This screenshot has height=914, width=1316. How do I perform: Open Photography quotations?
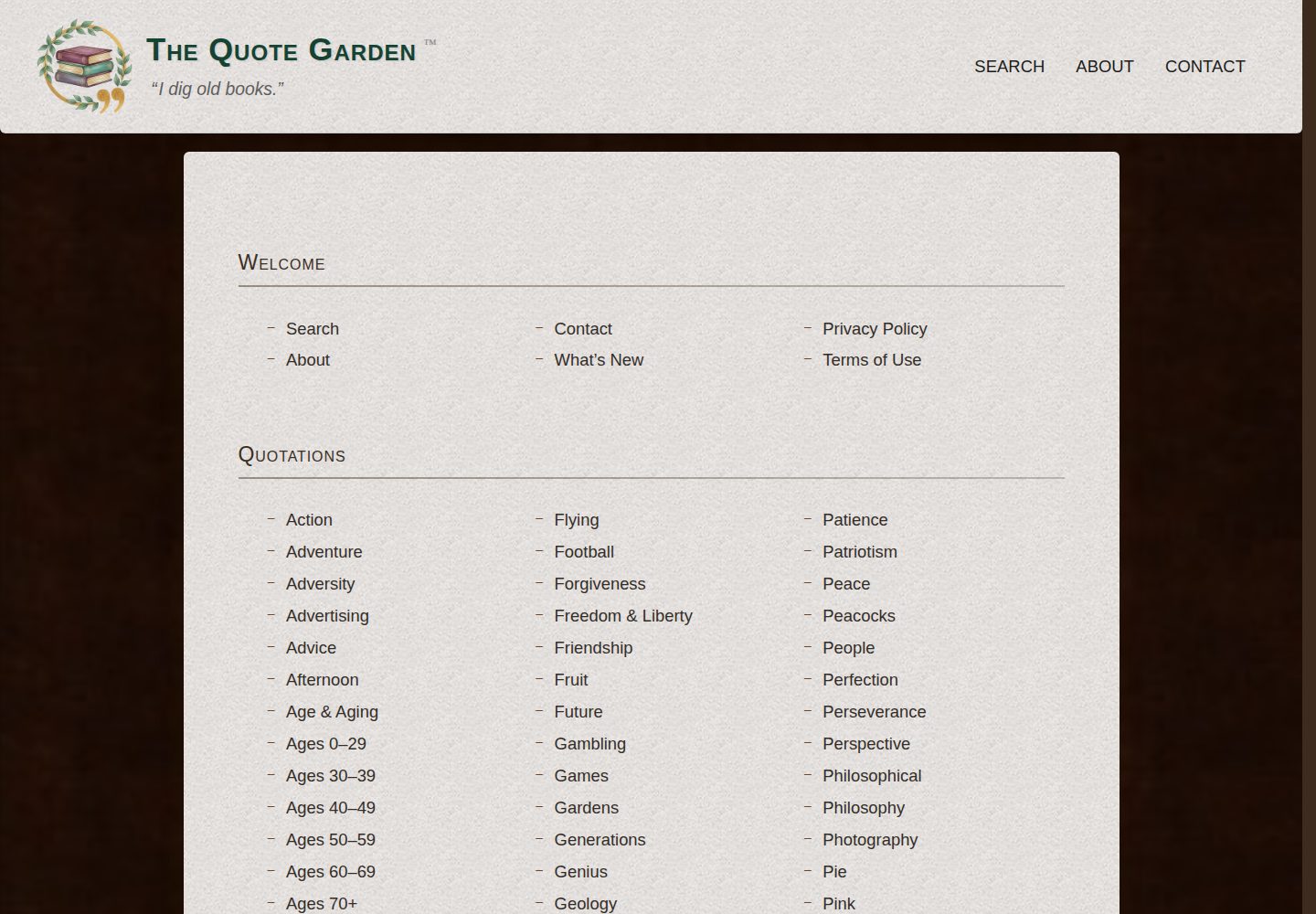click(x=870, y=840)
